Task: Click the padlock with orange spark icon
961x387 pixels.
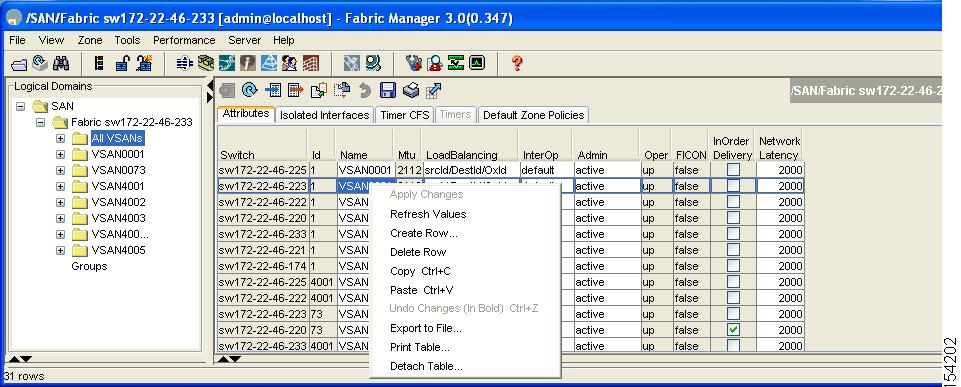Action: point(144,63)
